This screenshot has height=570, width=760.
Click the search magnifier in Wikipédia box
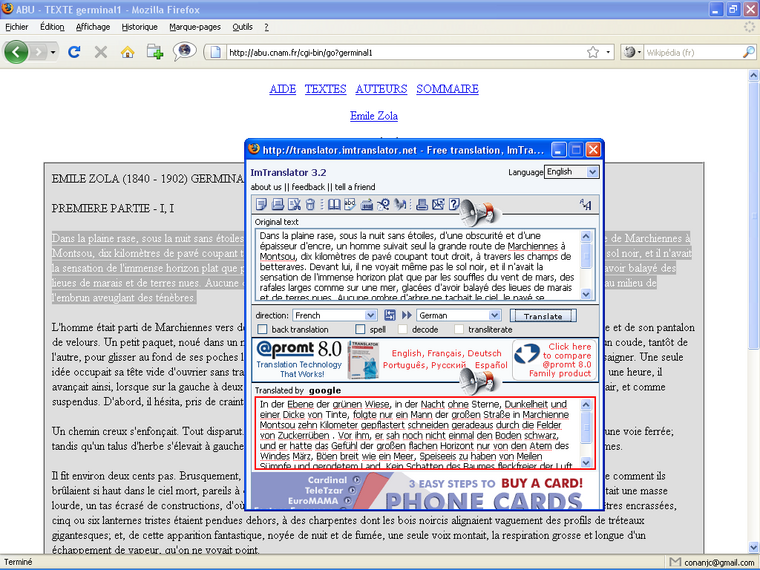[x=748, y=52]
